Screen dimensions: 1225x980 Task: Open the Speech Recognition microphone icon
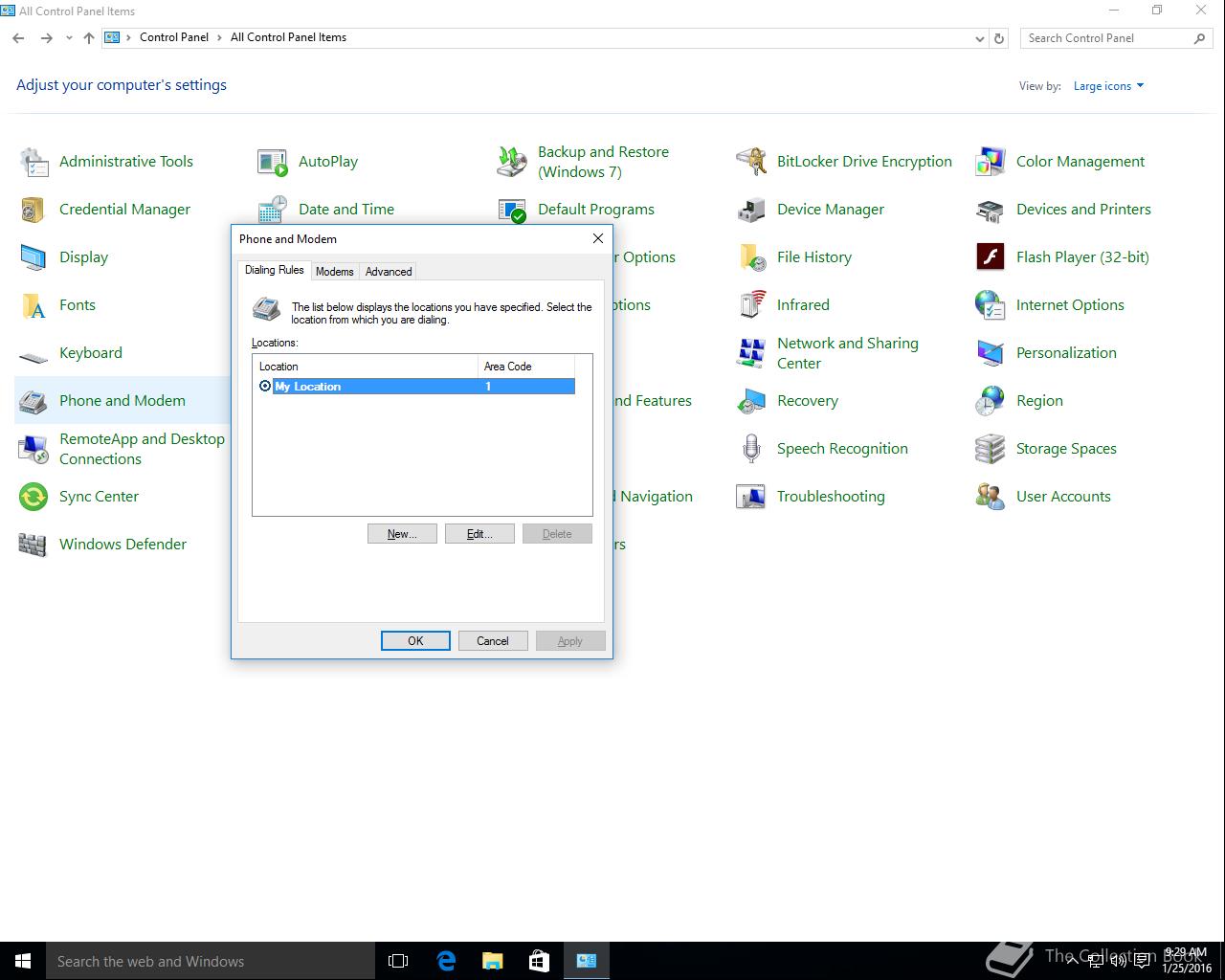click(x=751, y=449)
